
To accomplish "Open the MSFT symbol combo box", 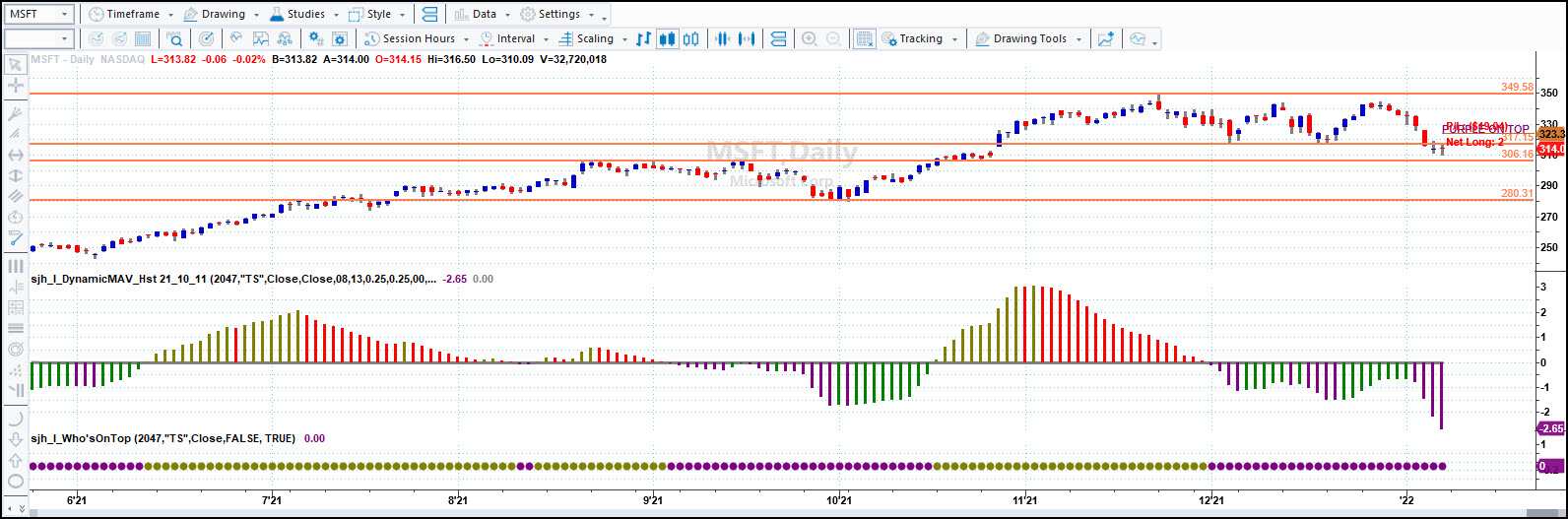I will [39, 15].
